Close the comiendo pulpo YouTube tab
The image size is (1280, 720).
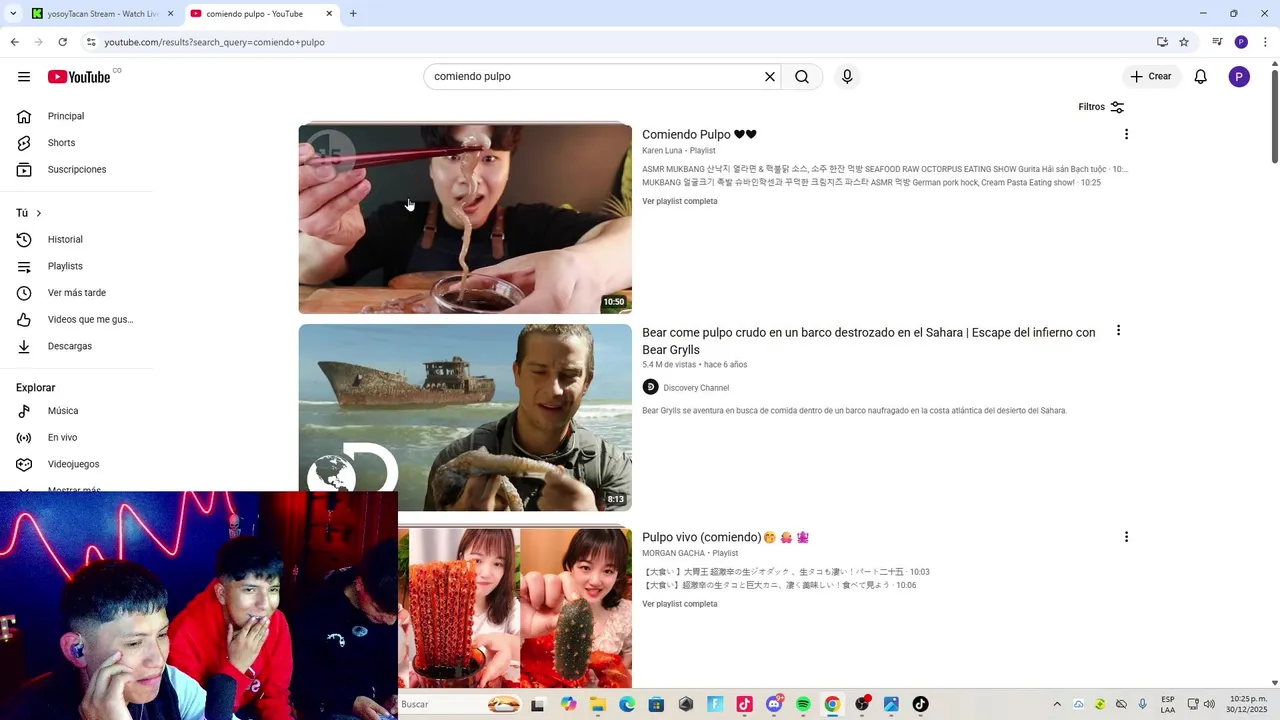329,14
